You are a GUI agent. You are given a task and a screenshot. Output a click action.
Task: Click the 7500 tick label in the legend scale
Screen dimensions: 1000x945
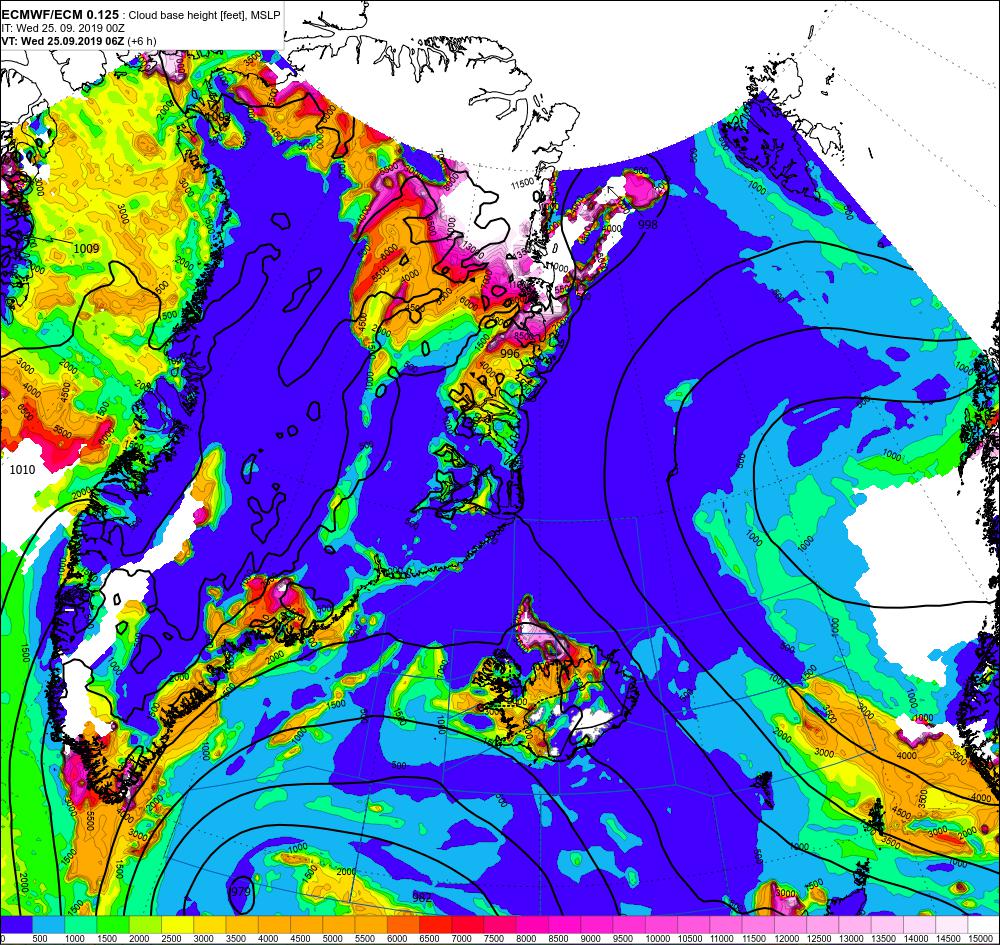click(494, 939)
